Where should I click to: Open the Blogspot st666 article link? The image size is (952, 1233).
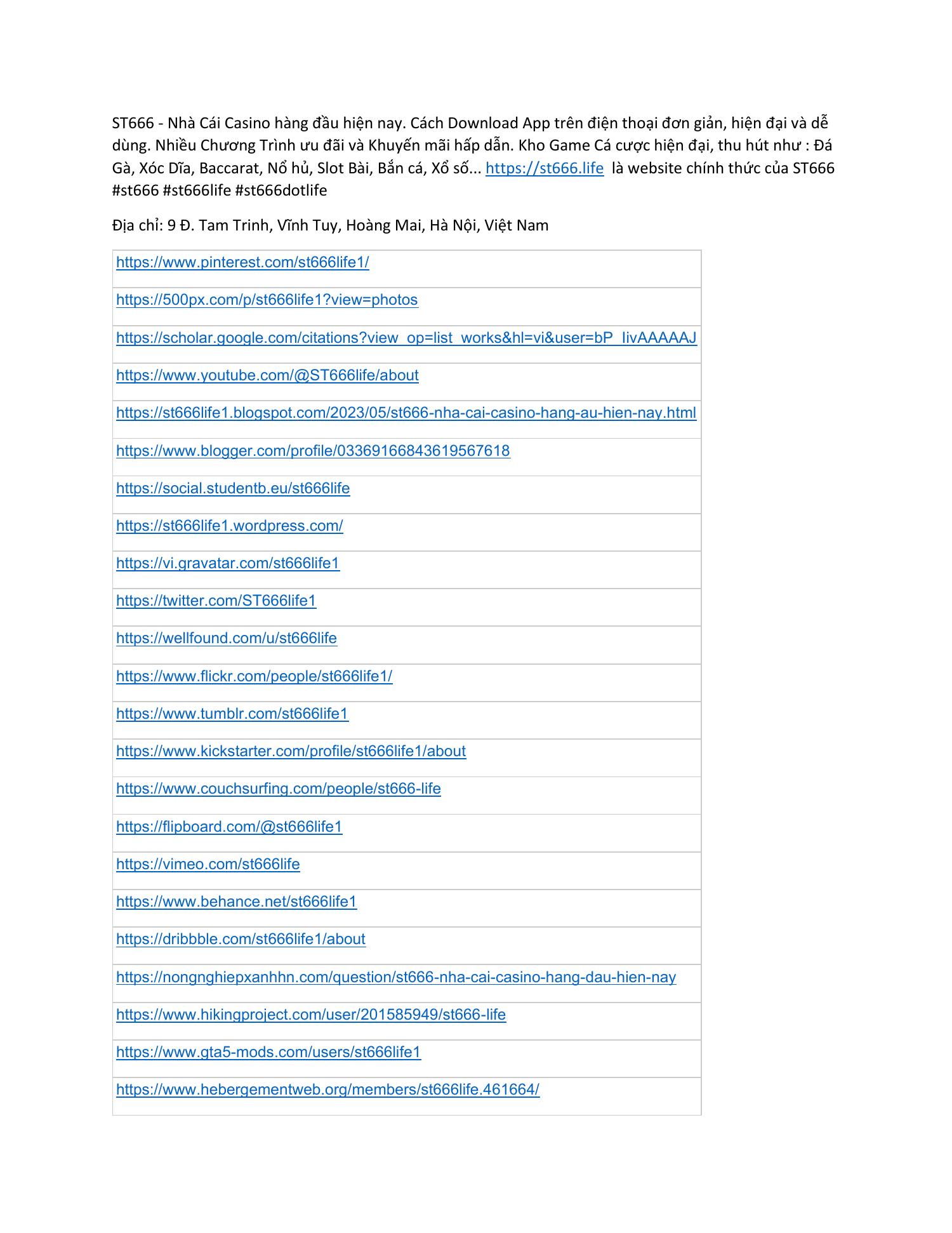[x=406, y=413]
